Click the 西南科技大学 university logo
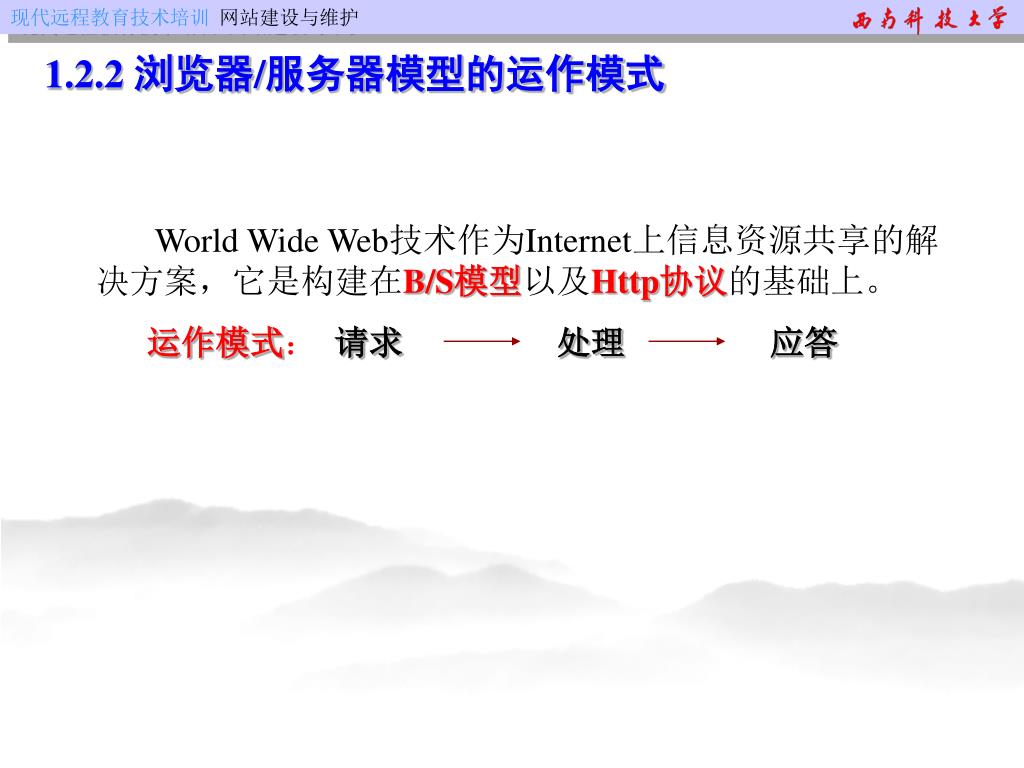1024x768 pixels. [x=929, y=19]
